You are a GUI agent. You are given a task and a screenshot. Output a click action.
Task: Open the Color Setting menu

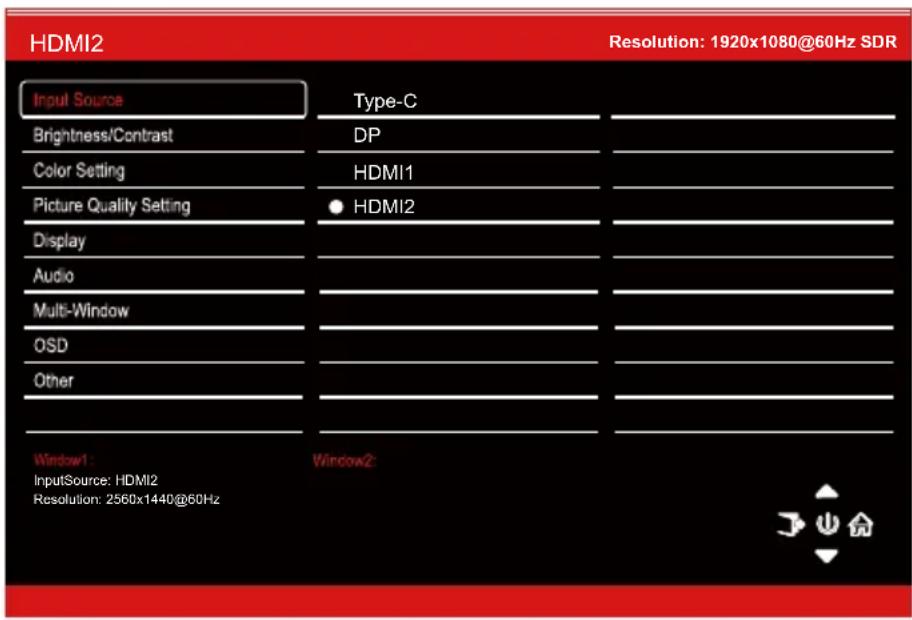(x=163, y=170)
